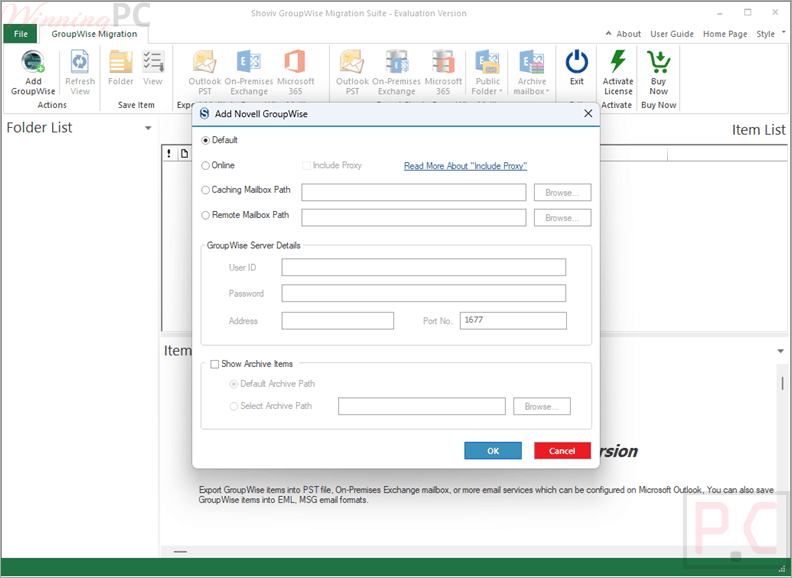
Task: Click the Activate License icon
Action: click(x=618, y=62)
